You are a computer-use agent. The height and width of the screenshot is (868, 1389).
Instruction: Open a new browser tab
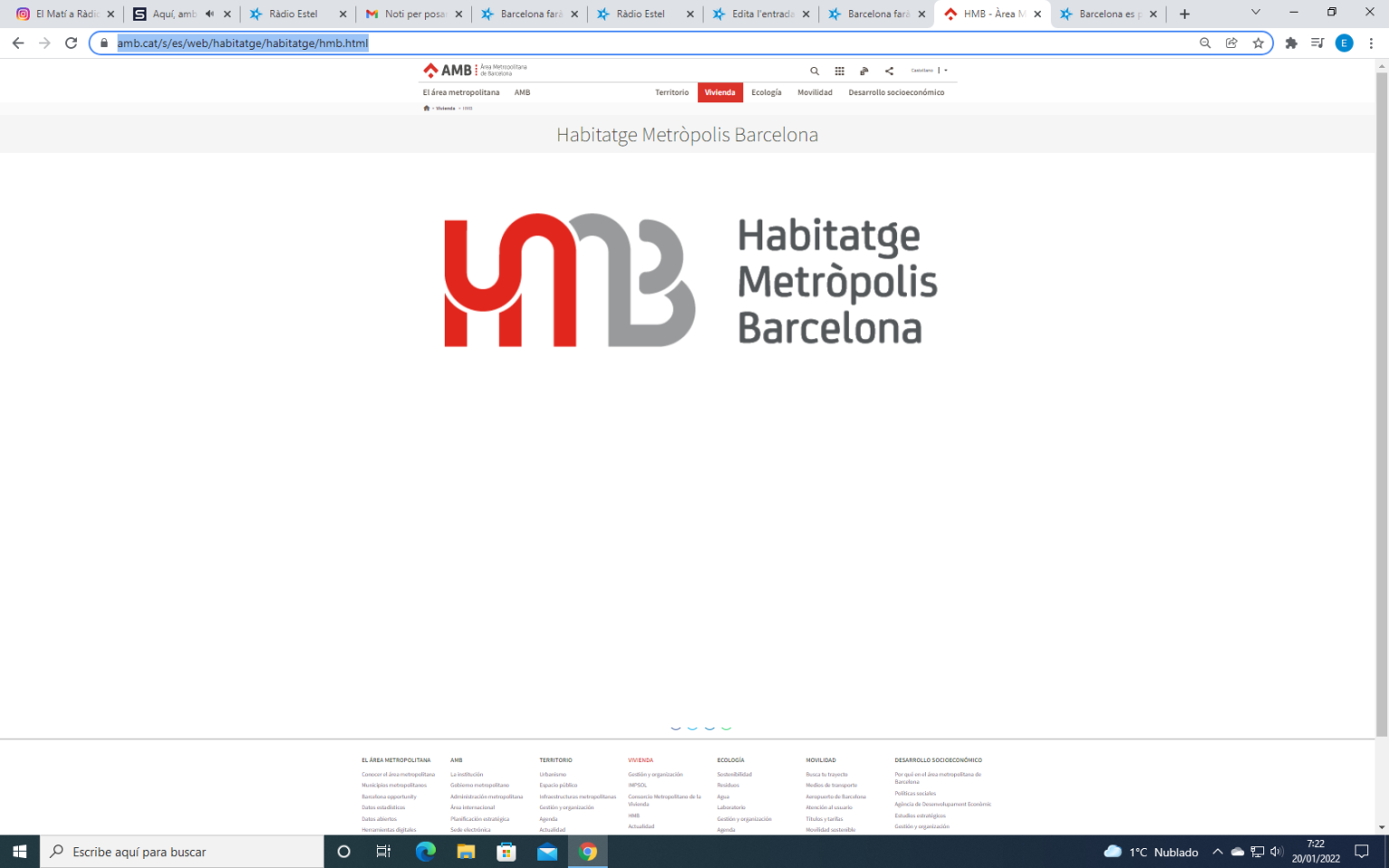[x=1185, y=14]
